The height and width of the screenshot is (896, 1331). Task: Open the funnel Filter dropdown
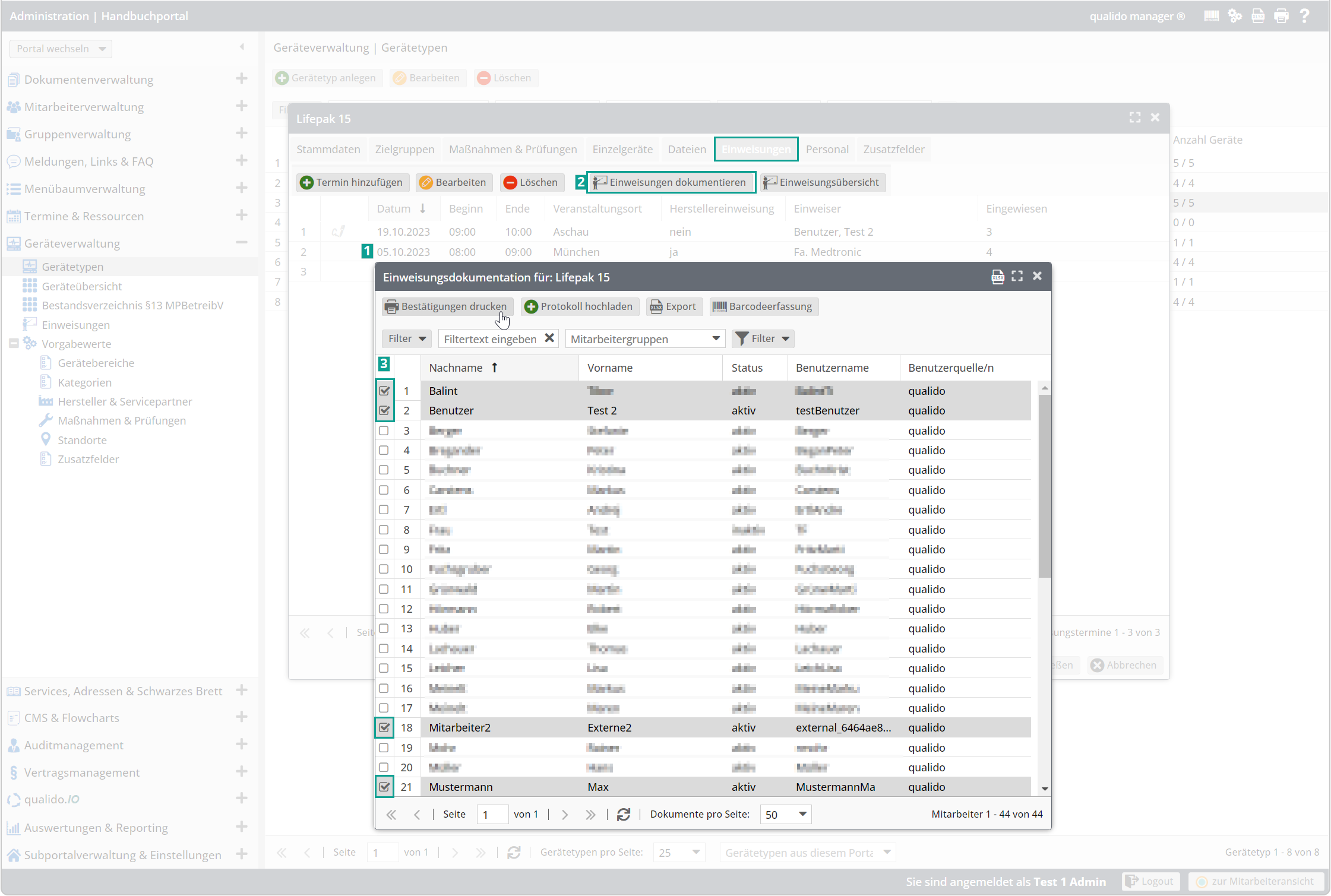763,338
